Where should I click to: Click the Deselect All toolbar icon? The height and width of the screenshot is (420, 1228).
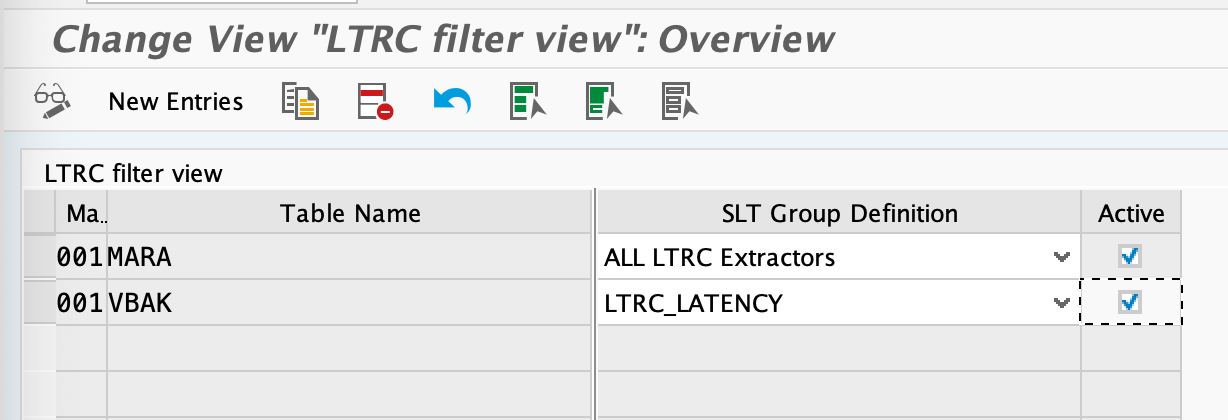tap(679, 101)
